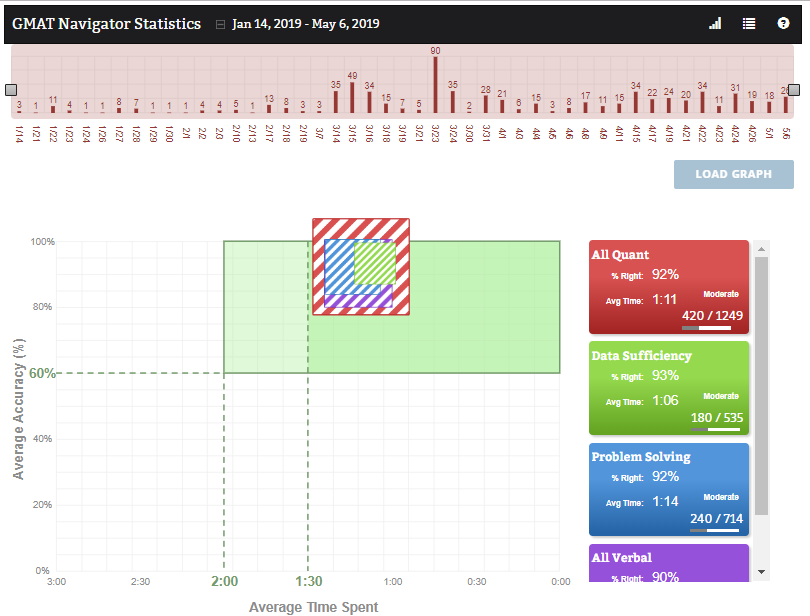Click calendar icon beside the date range
This screenshot has height=616, width=810.
pyautogui.click(x=220, y=25)
